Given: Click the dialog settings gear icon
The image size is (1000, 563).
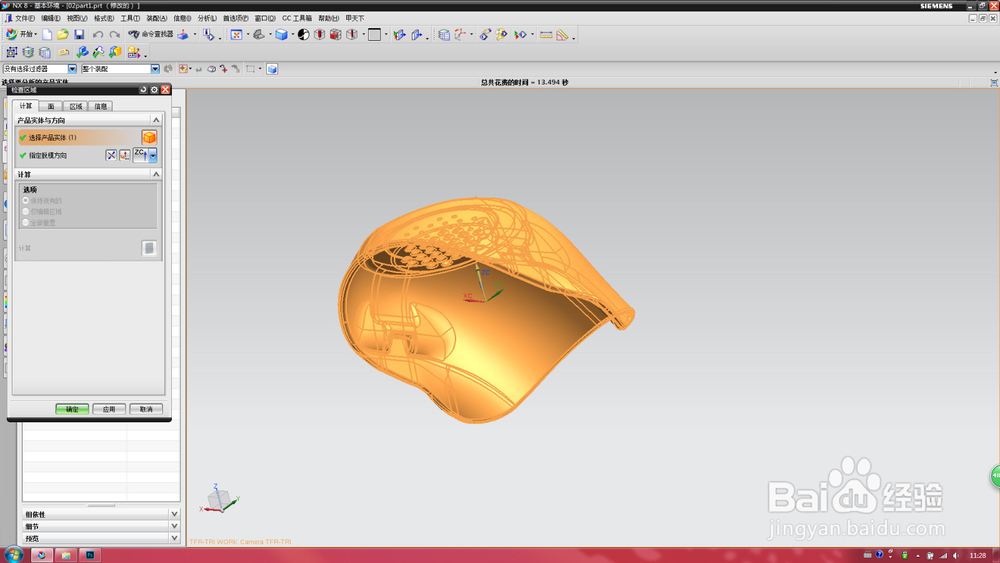Looking at the screenshot, I should point(154,90).
